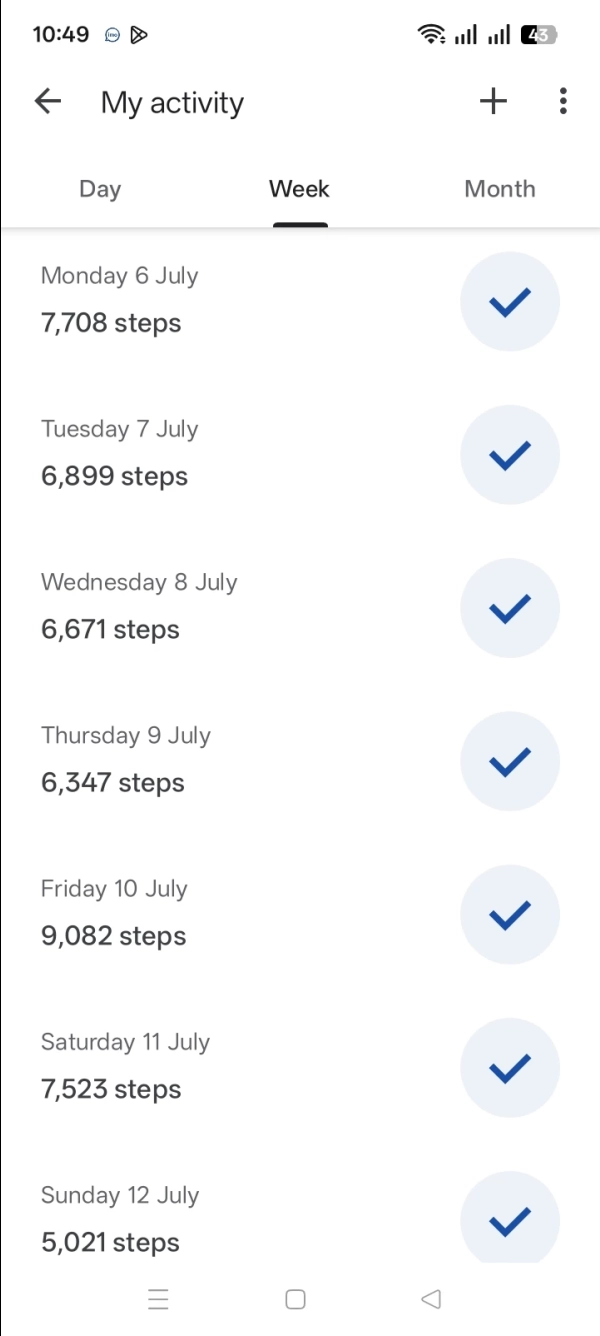Open the Sunday 12 July 5,021 steps entry
Image resolution: width=600 pixels, height=1336 pixels.
point(300,1218)
